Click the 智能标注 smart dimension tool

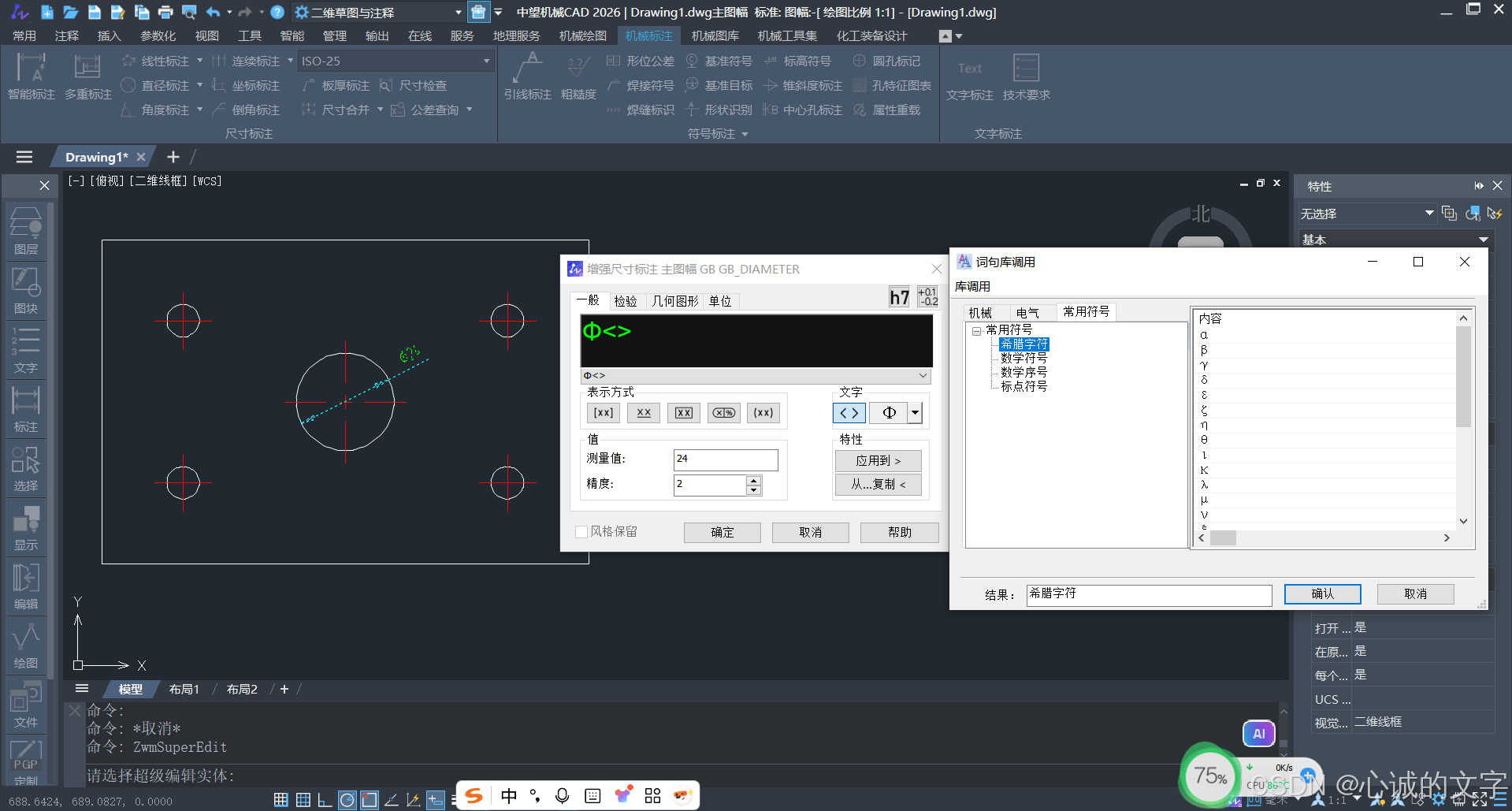[32, 76]
